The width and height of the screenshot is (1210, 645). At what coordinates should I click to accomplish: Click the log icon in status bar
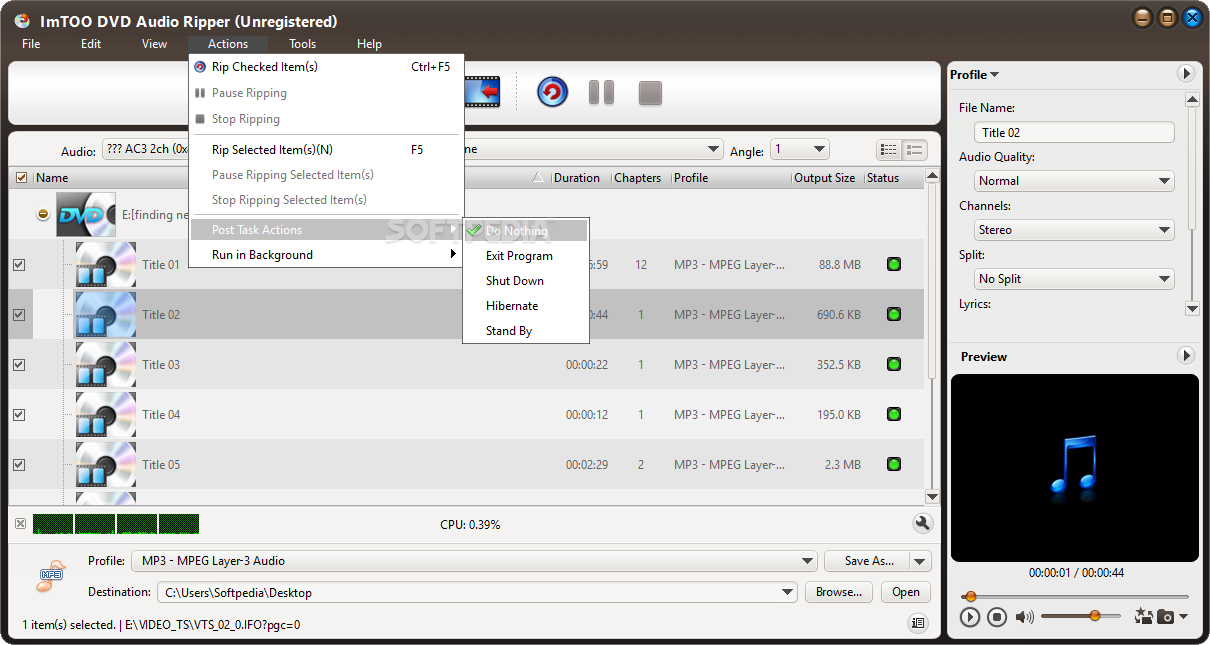pos(917,623)
